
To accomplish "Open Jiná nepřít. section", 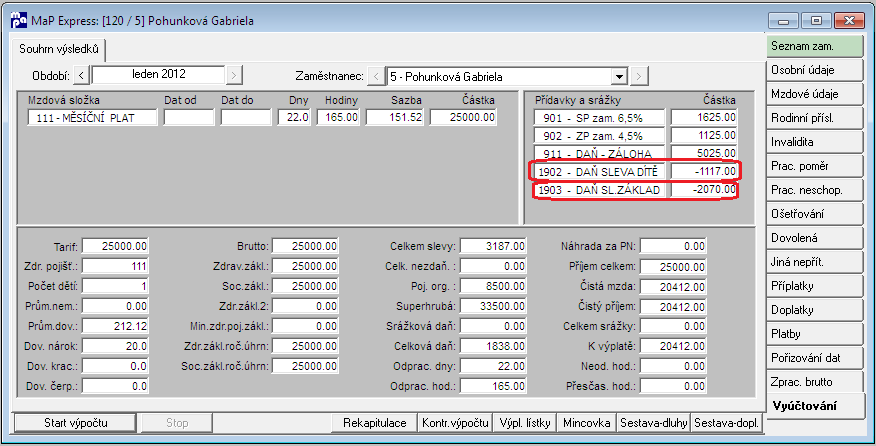I will tap(815, 262).
